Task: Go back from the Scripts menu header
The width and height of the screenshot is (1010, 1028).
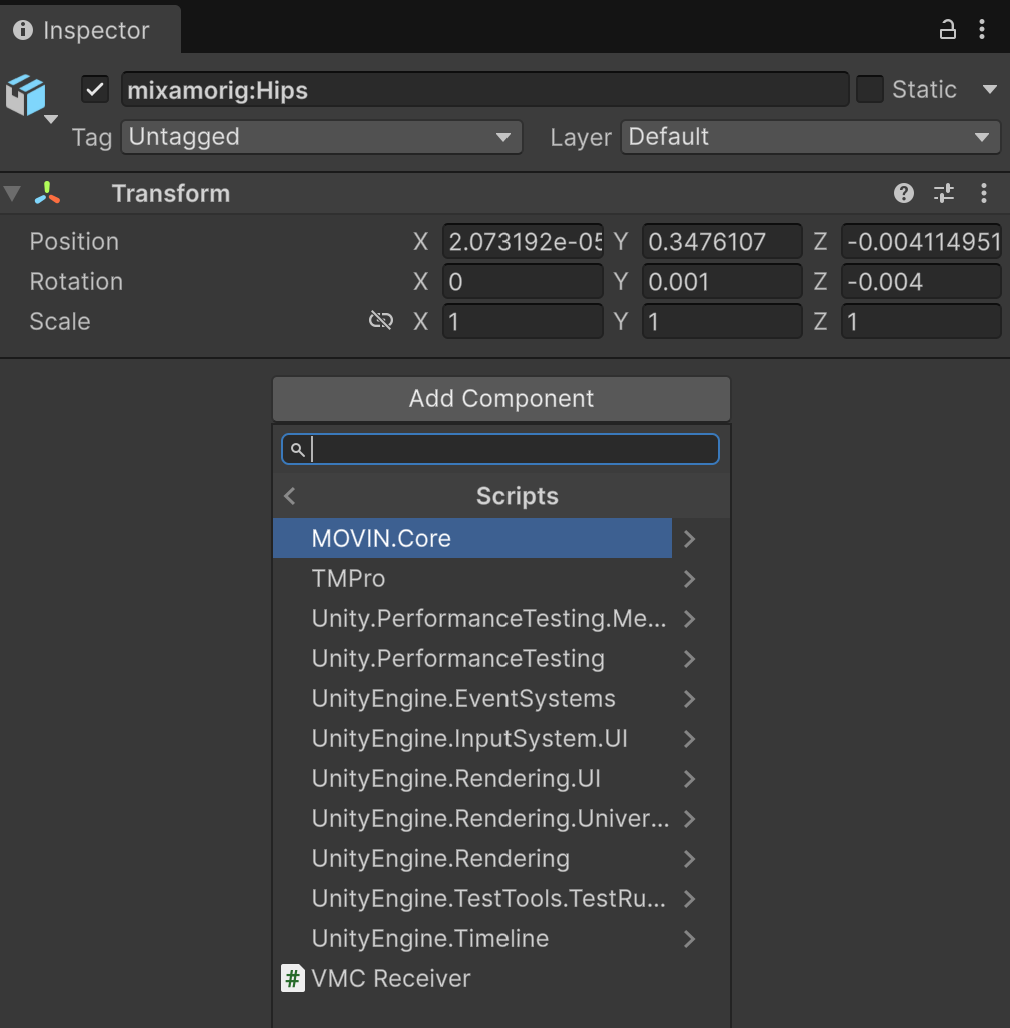Action: coord(290,496)
